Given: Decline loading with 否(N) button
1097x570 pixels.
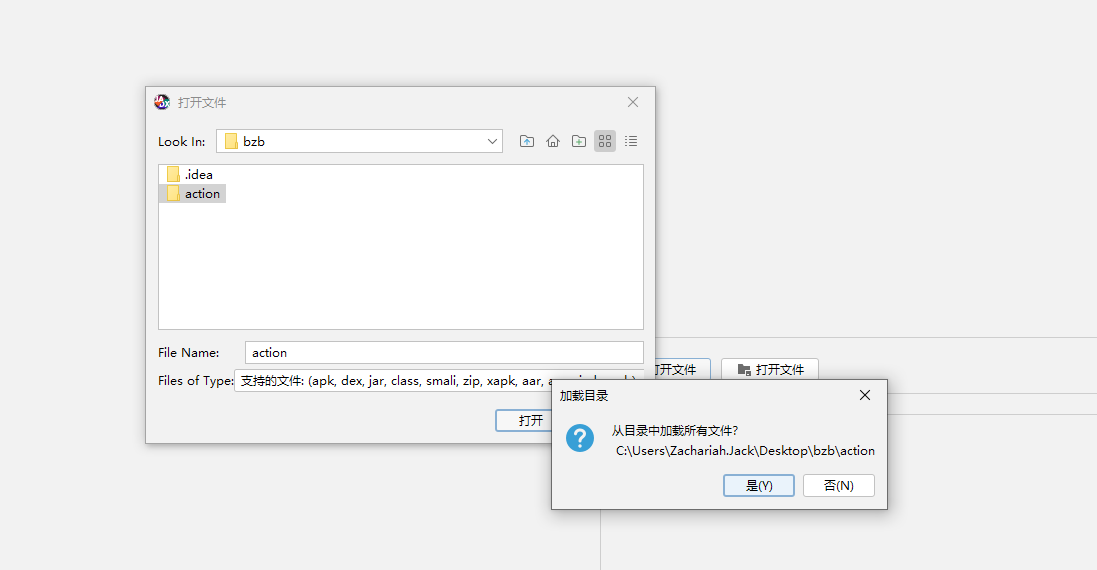Looking at the screenshot, I should (x=838, y=485).
